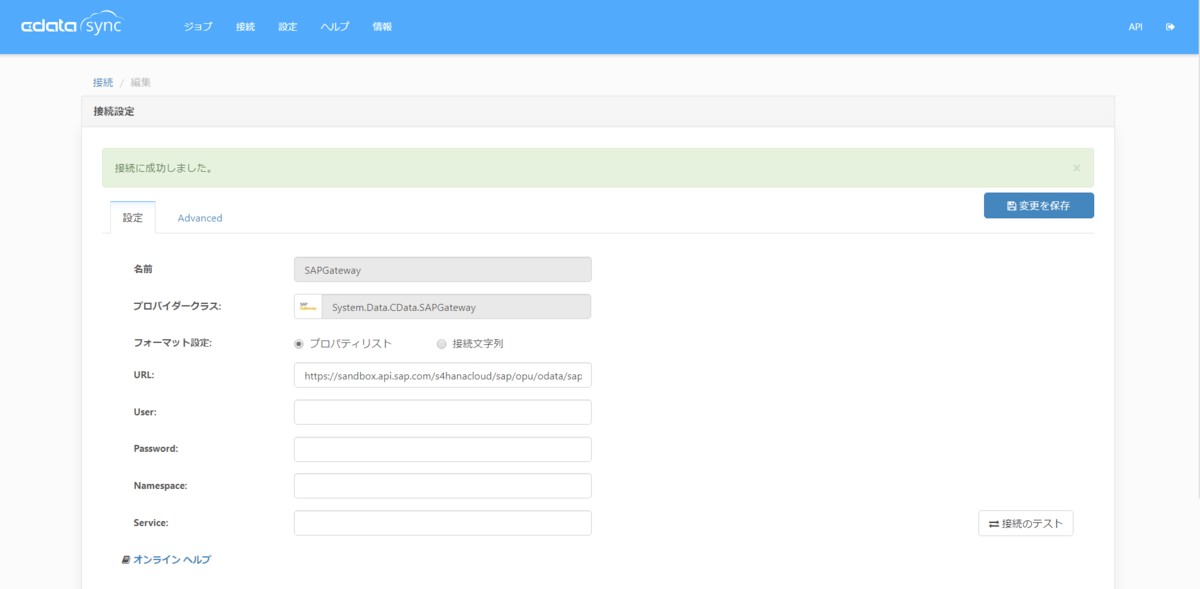Focus the Namespace input field
The image size is (1200, 589).
443,486
